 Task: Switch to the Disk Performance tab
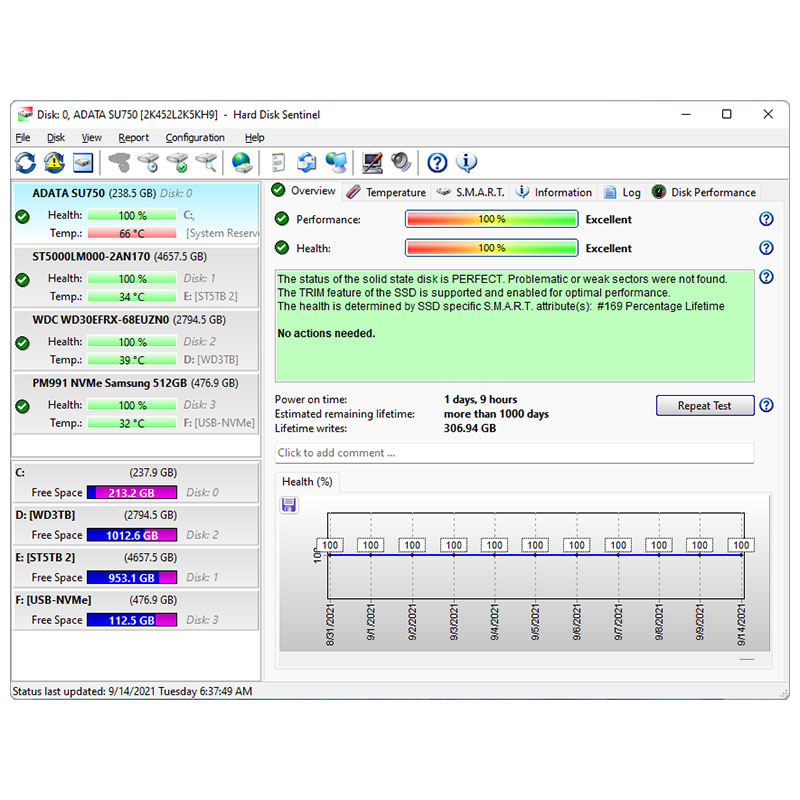(704, 192)
